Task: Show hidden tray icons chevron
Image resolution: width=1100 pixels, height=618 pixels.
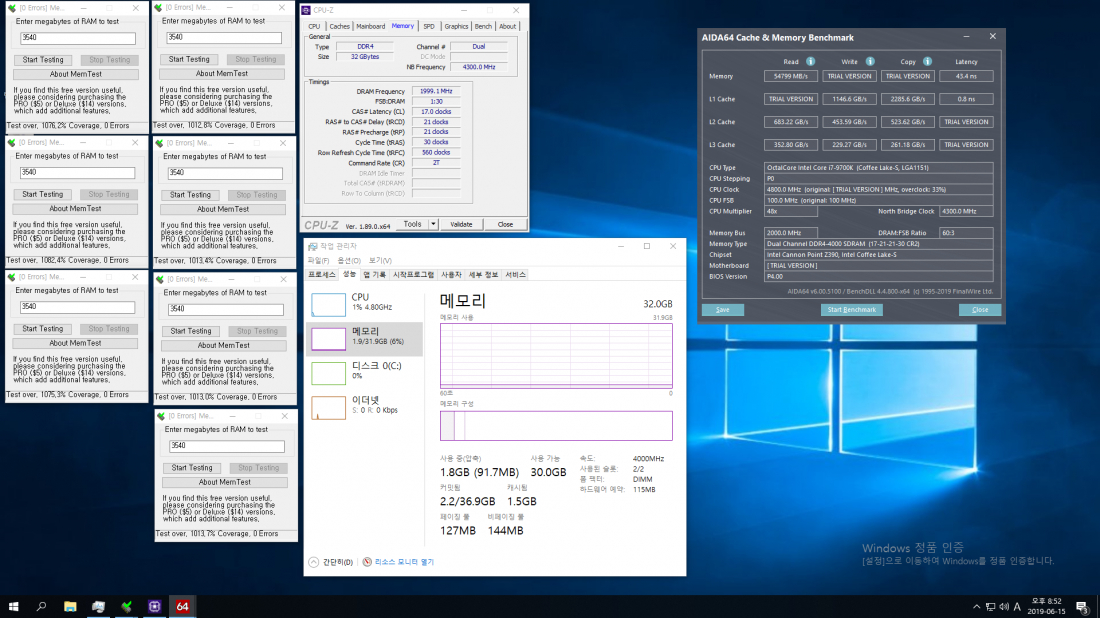Action: pos(976,607)
